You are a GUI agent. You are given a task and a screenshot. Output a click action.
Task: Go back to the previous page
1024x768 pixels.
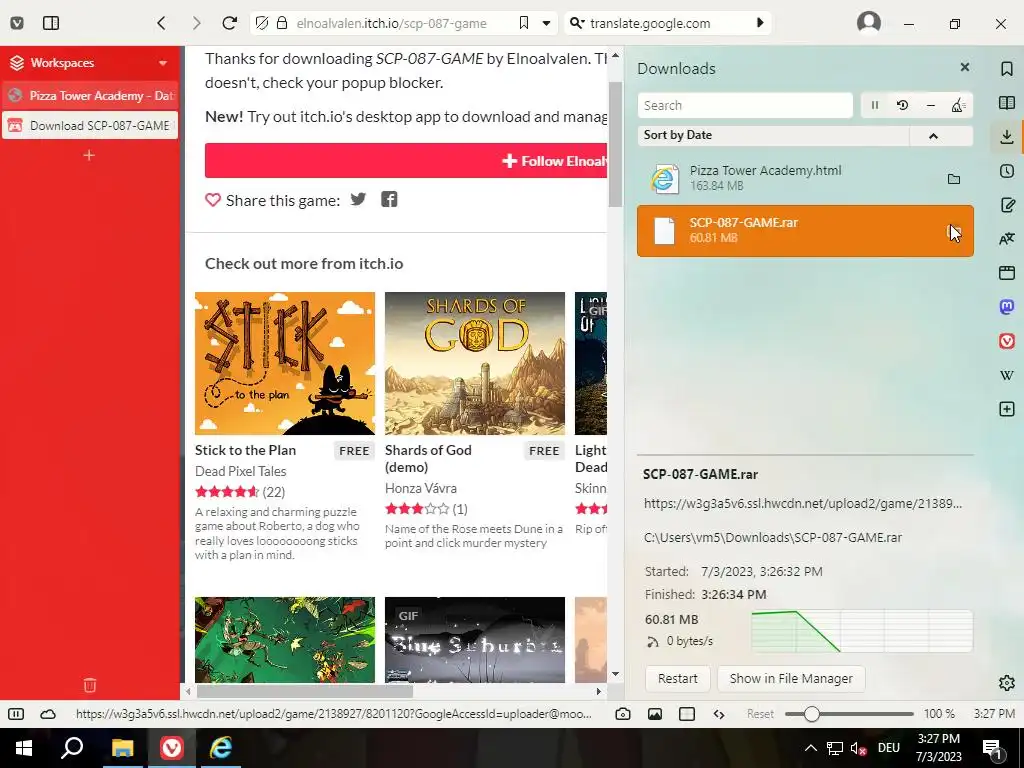[x=161, y=24]
